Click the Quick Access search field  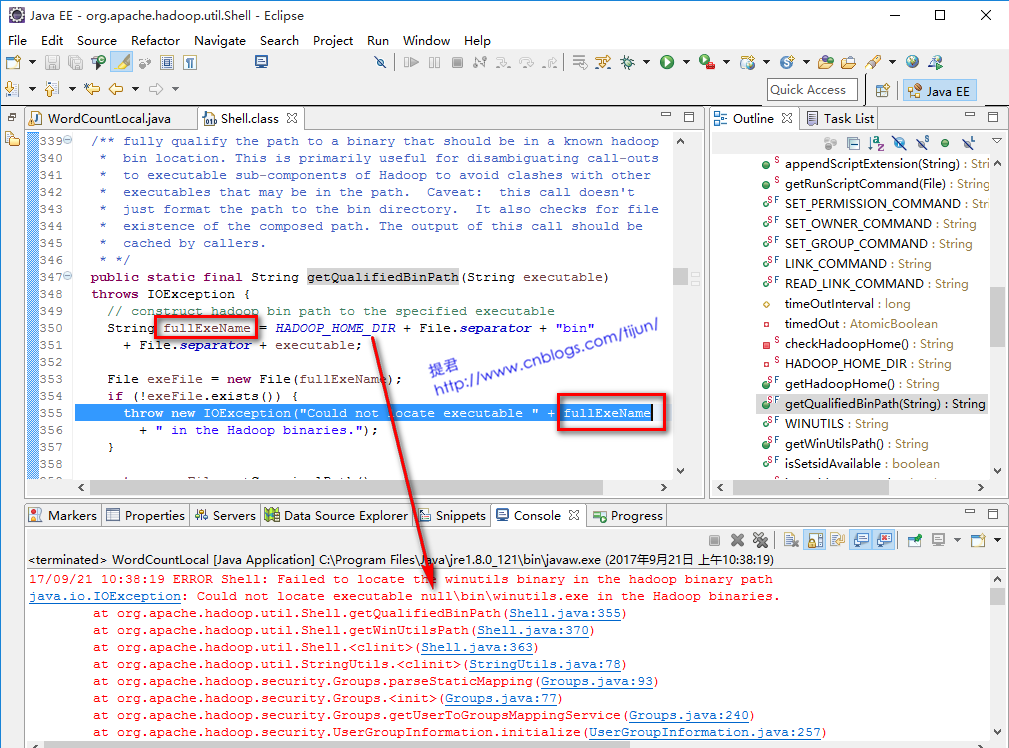812,90
